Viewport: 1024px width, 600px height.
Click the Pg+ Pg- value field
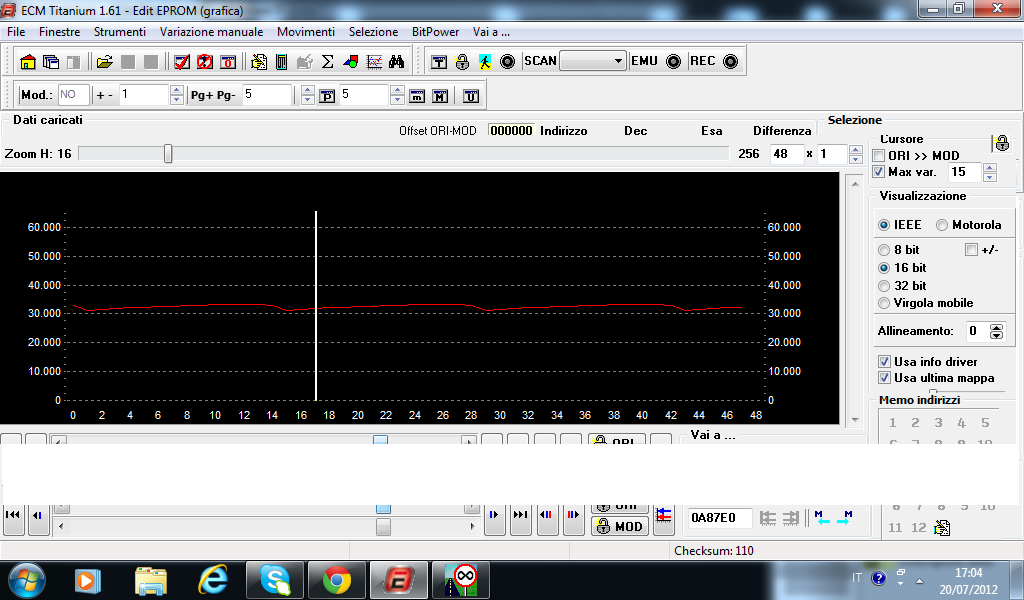266,95
